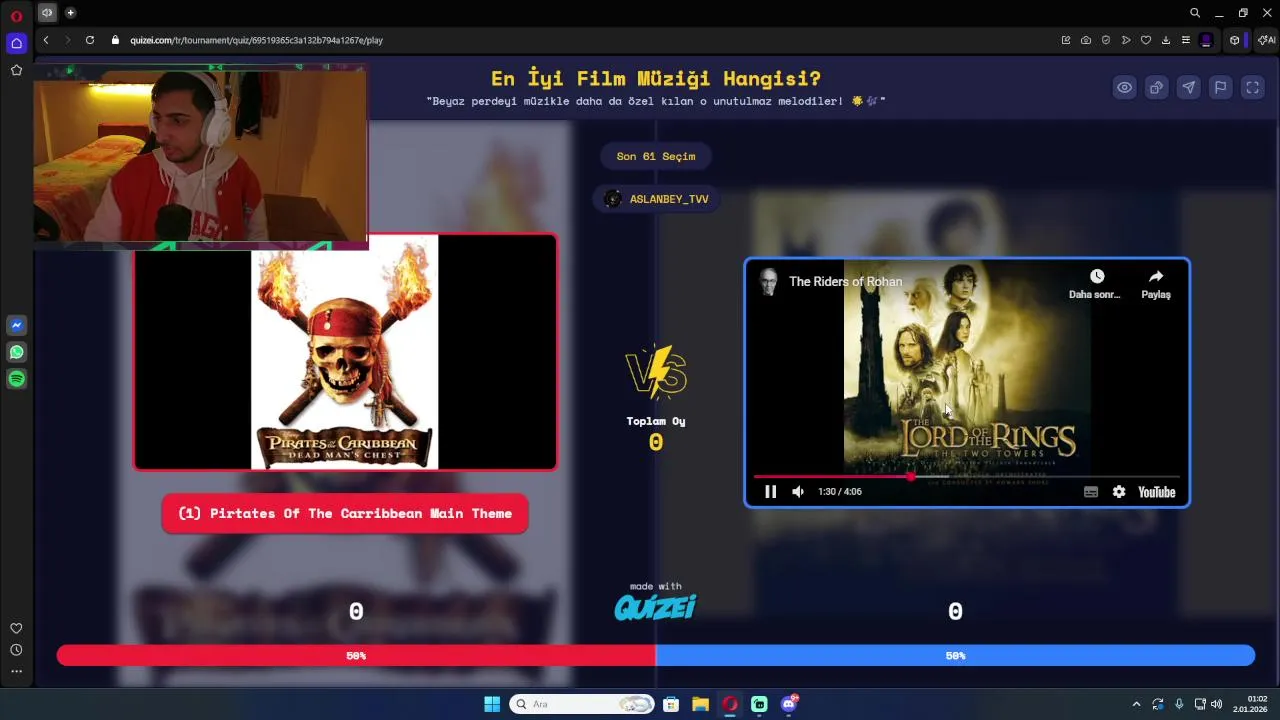
Task: Open sidebar heart favorites icon
Action: (x=16, y=628)
